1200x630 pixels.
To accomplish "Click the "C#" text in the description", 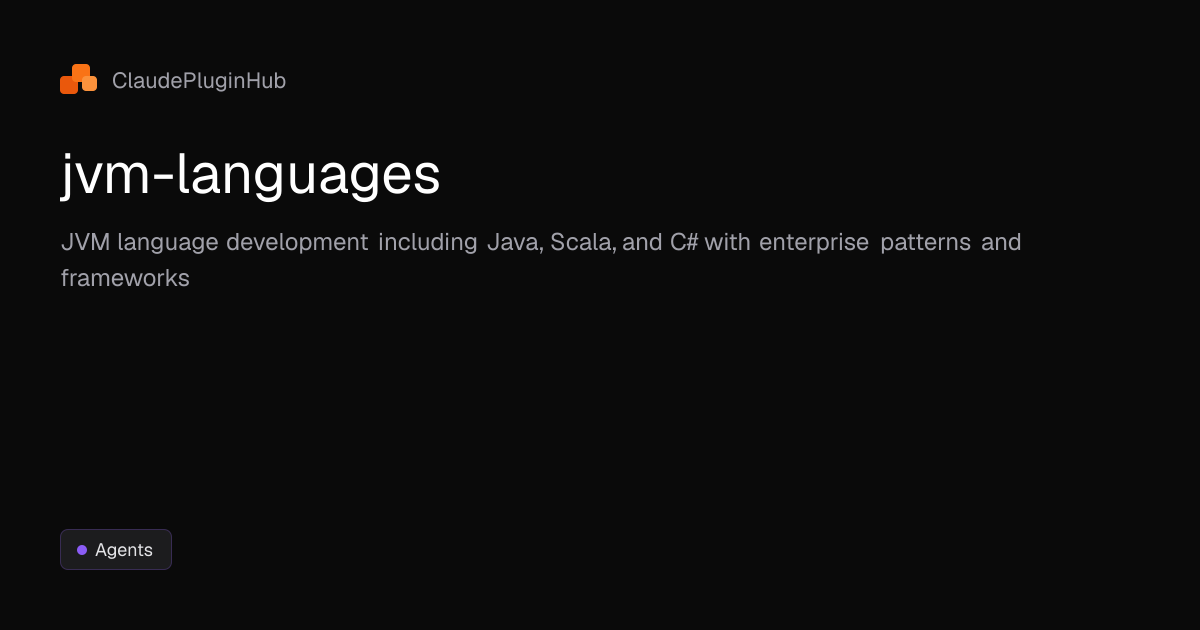I will [684, 242].
